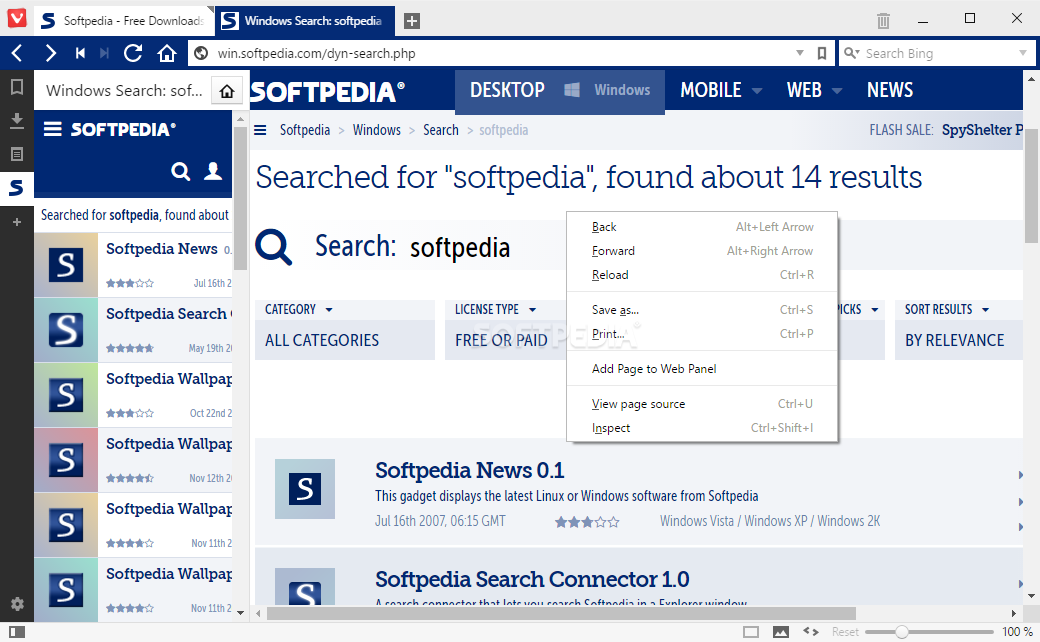
Task: Open the hamburger menu in web panel
Action: click(52, 129)
